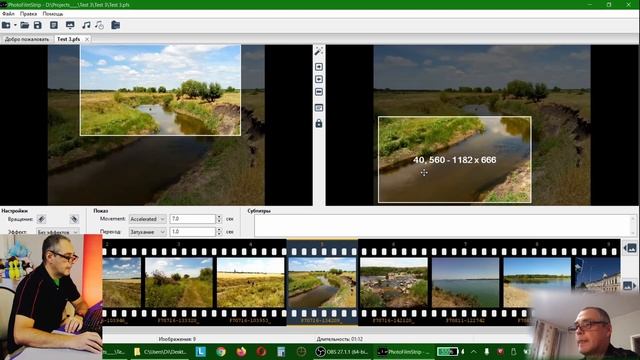Open Google Chrome from the taskbar
The height and width of the screenshot is (360, 640).
pyautogui.click(x=221, y=351)
